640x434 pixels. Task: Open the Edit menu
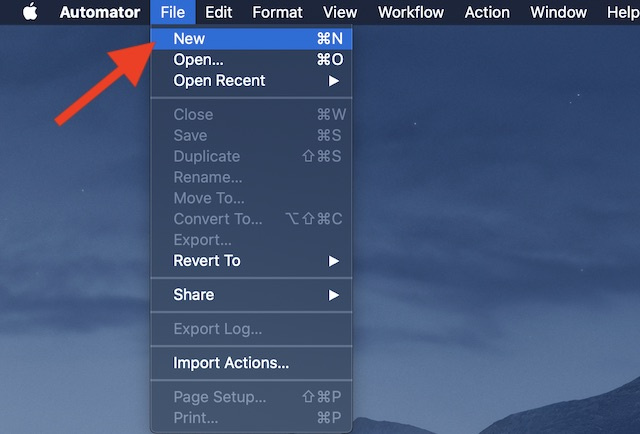[x=218, y=13]
